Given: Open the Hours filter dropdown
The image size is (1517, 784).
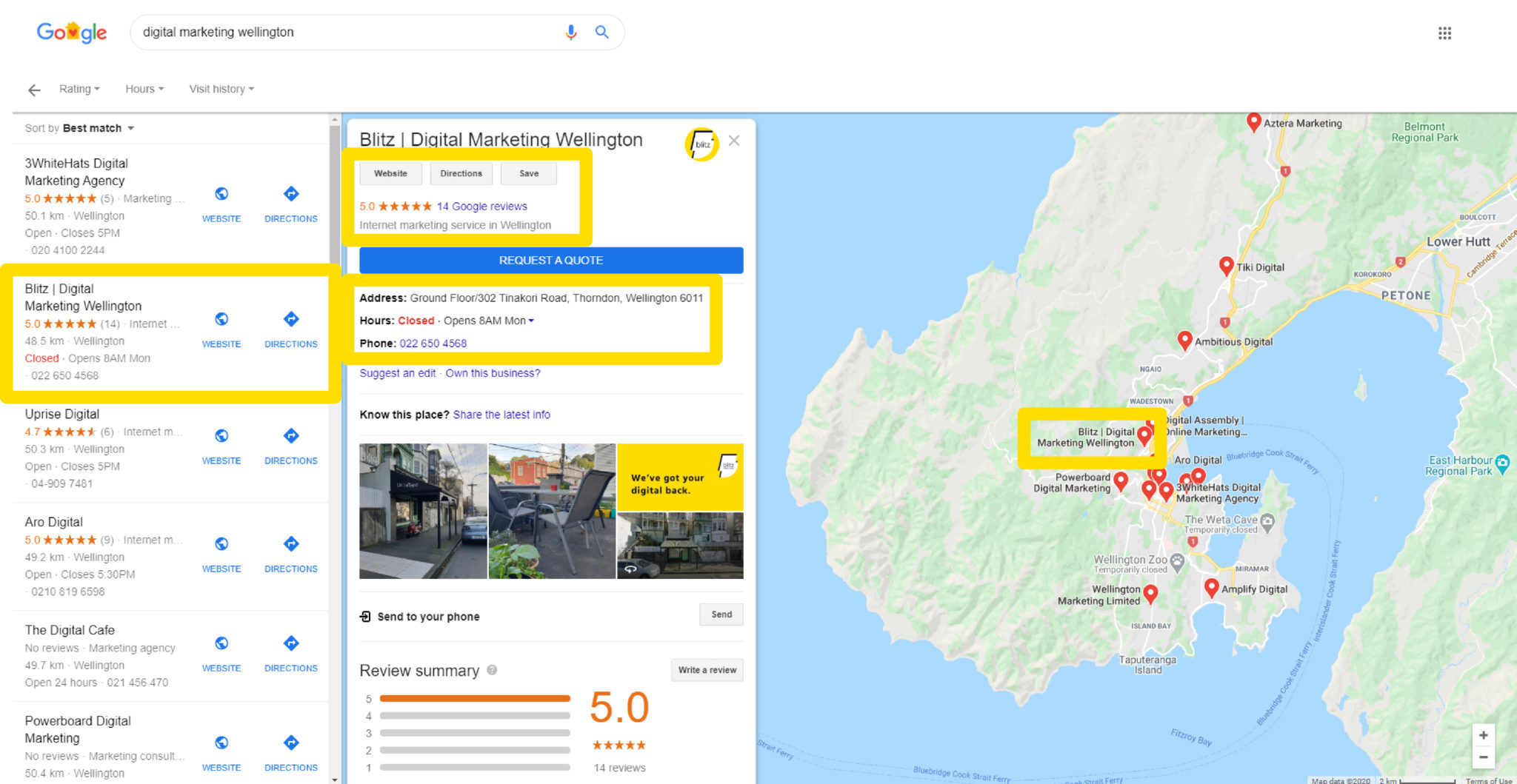Looking at the screenshot, I should click(x=144, y=89).
